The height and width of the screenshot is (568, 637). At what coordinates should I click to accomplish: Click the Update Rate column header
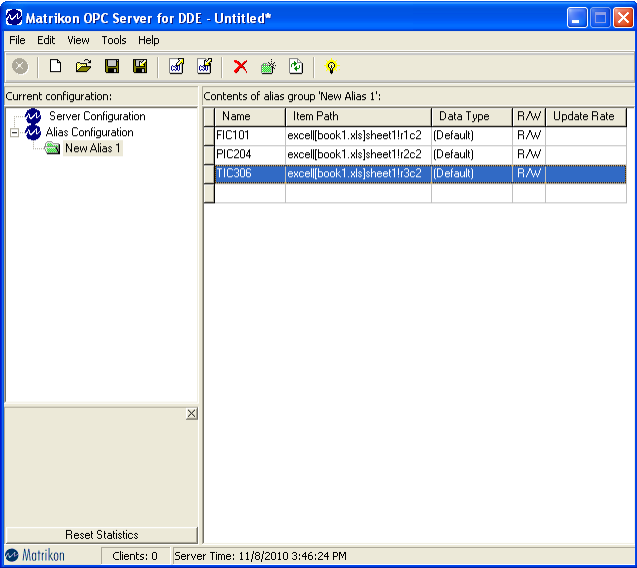tap(585, 117)
